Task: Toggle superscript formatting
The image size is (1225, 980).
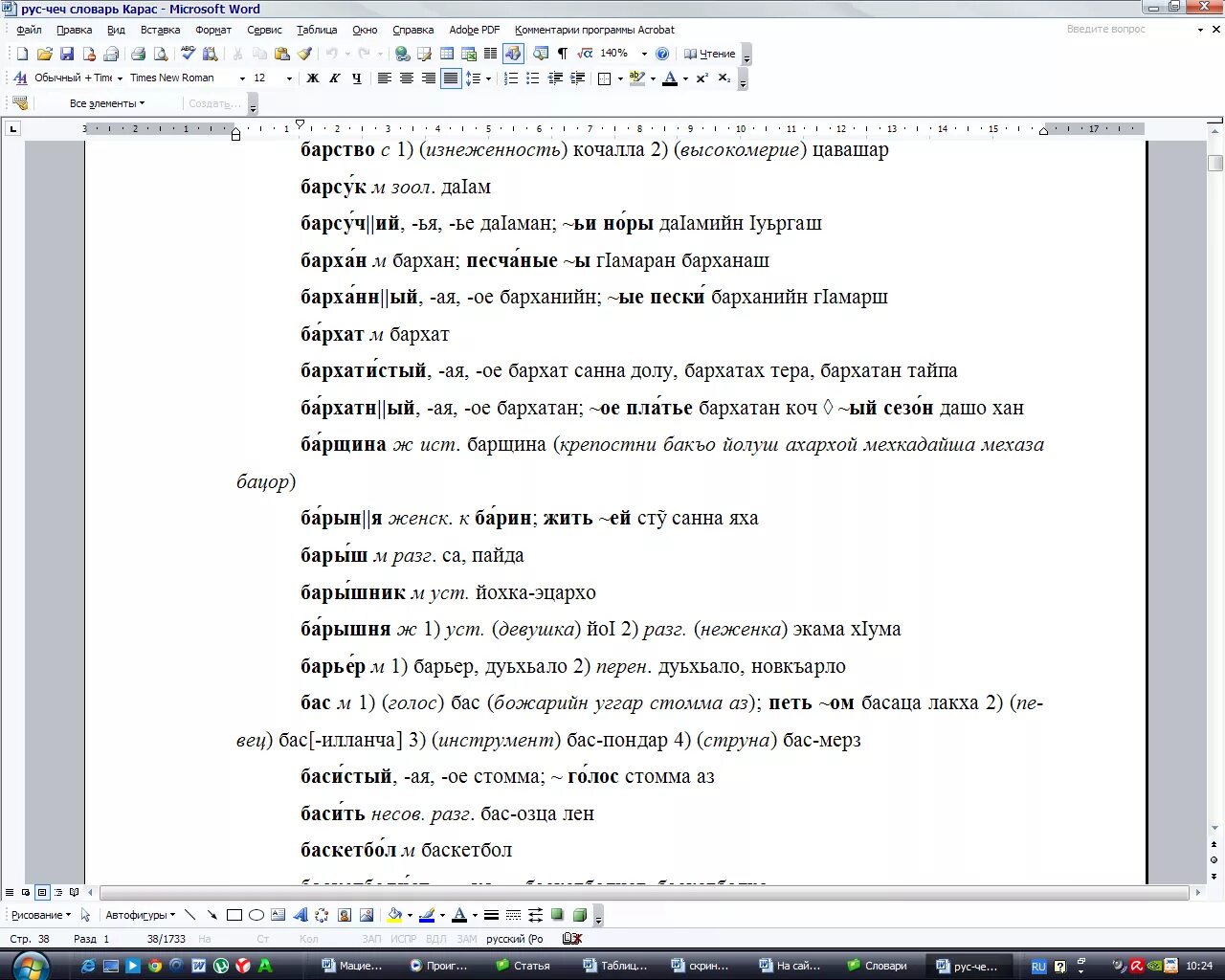Action: [x=702, y=78]
